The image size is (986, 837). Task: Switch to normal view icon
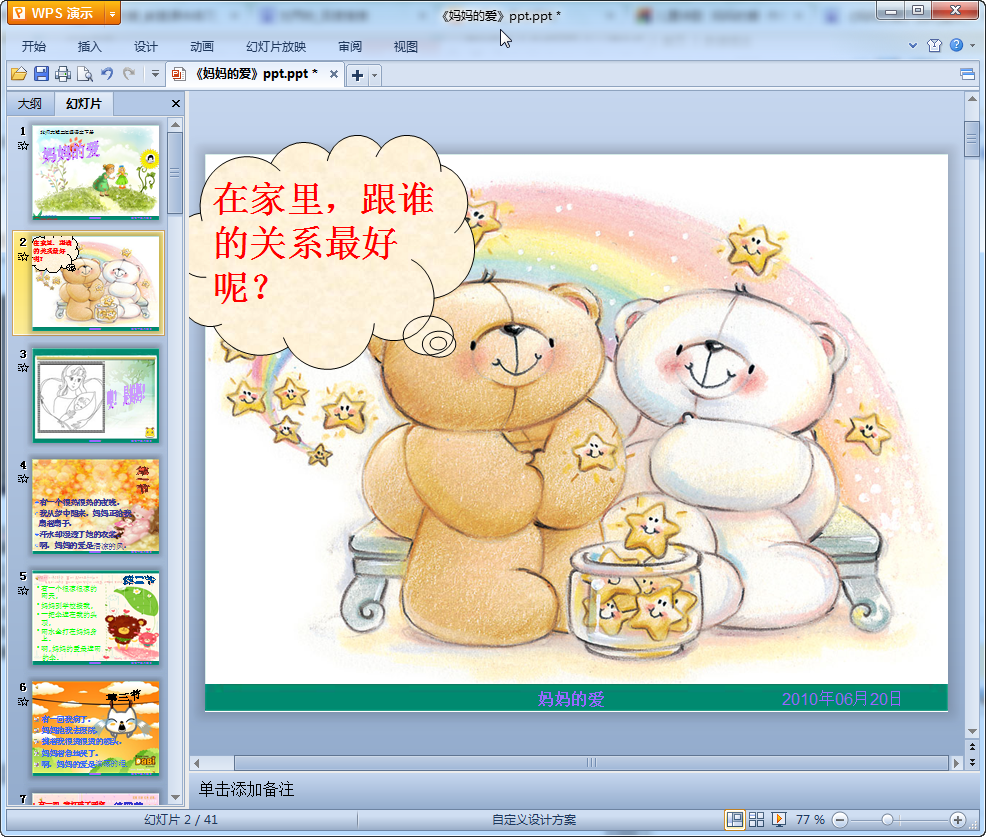tap(734, 819)
